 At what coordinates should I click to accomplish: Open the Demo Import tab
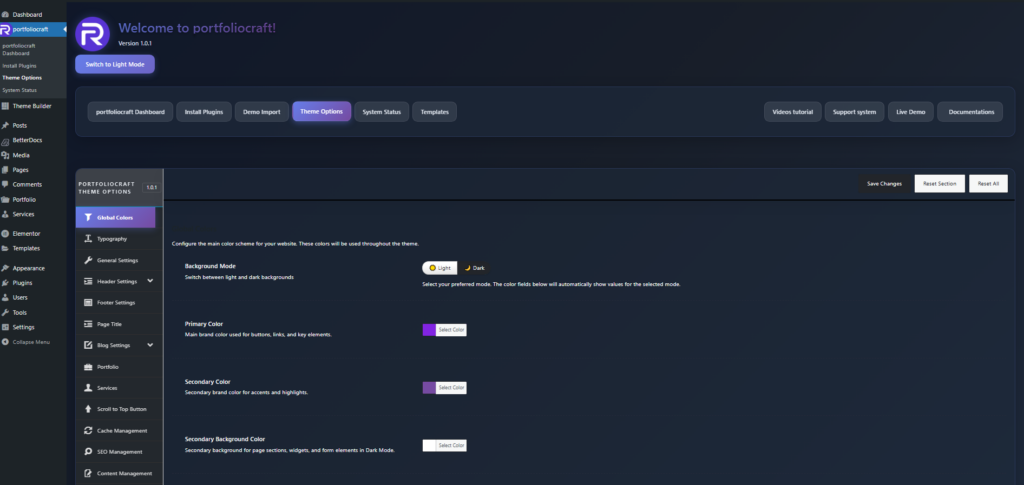[x=262, y=112]
